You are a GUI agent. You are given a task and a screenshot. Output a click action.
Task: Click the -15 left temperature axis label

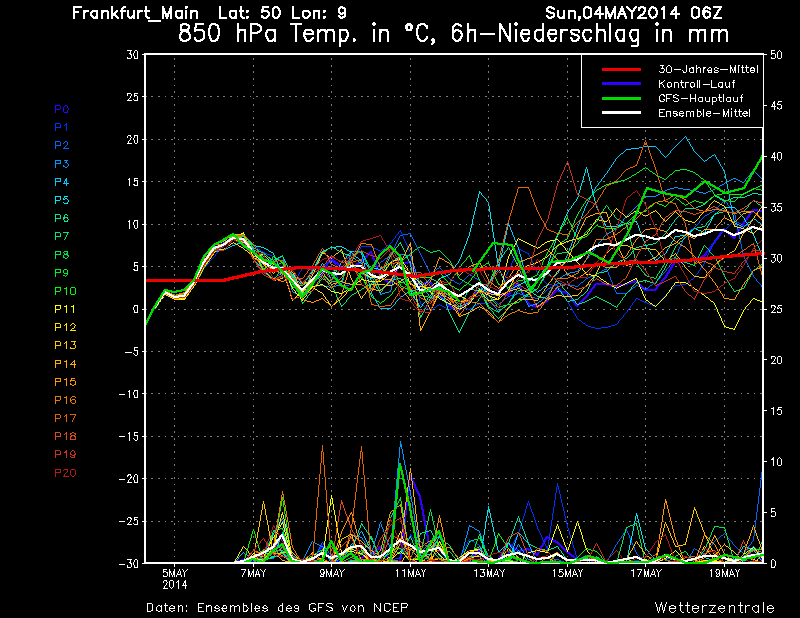[129, 436]
